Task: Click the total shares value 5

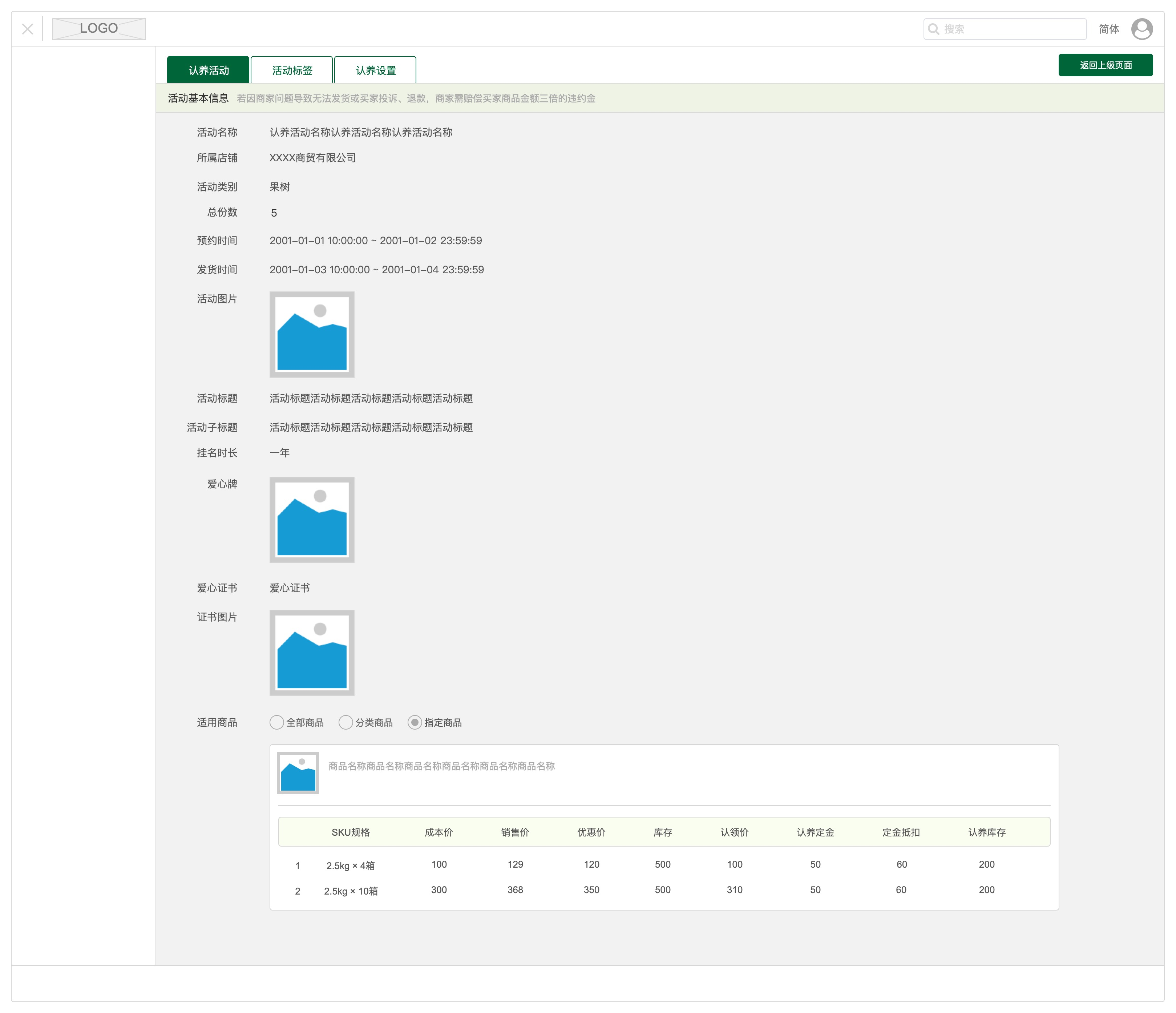Action: [x=274, y=213]
